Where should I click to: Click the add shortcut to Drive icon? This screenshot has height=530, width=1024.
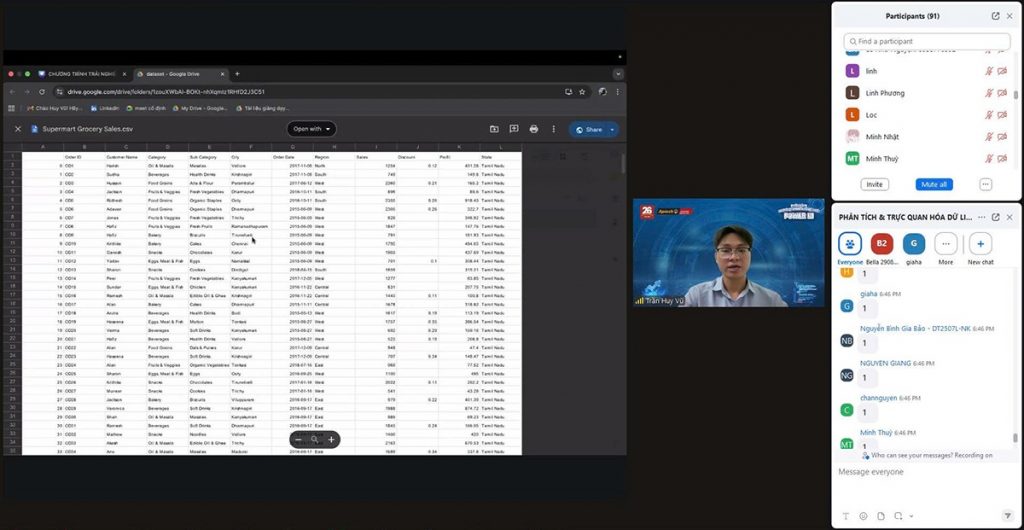494,129
